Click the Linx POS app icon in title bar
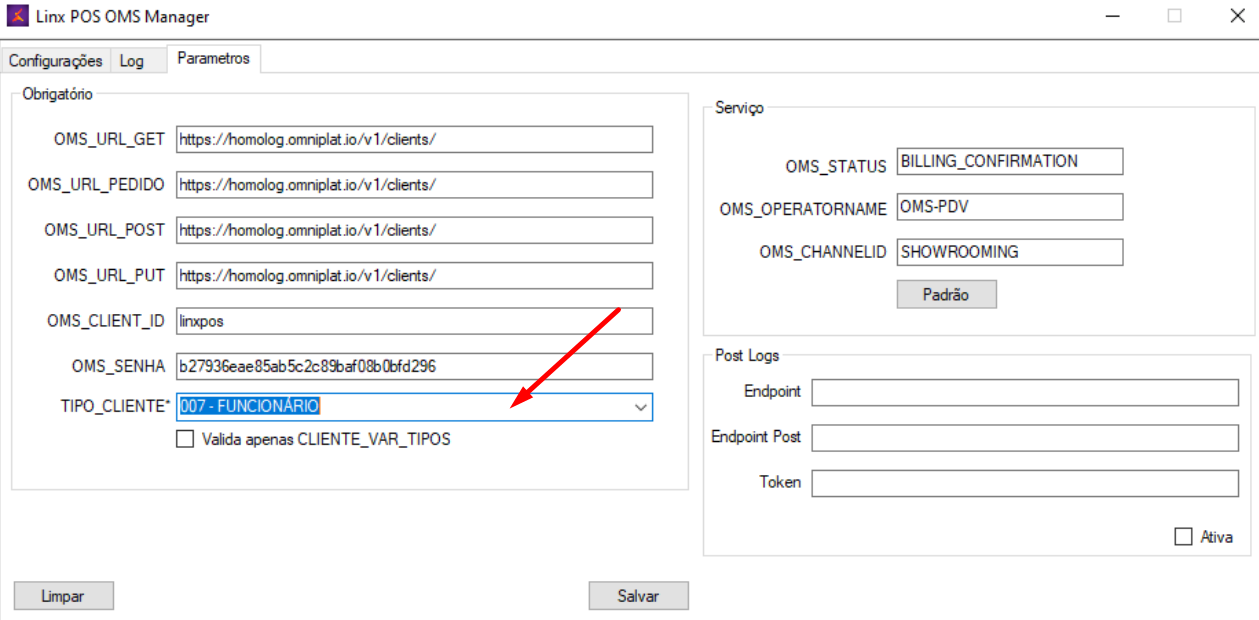The image size is (1259, 620). click(17, 16)
